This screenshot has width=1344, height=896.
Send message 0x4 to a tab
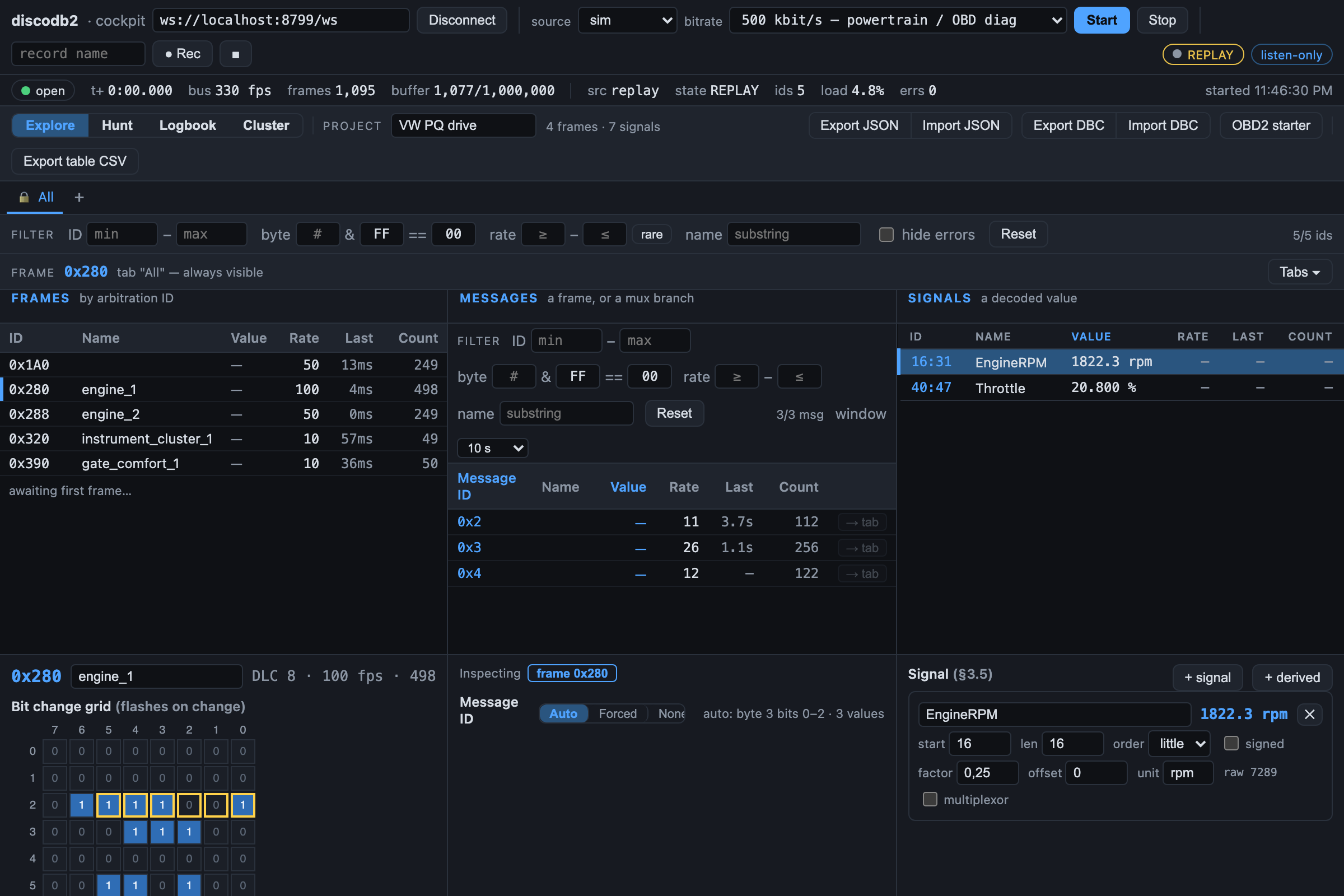[862, 573]
